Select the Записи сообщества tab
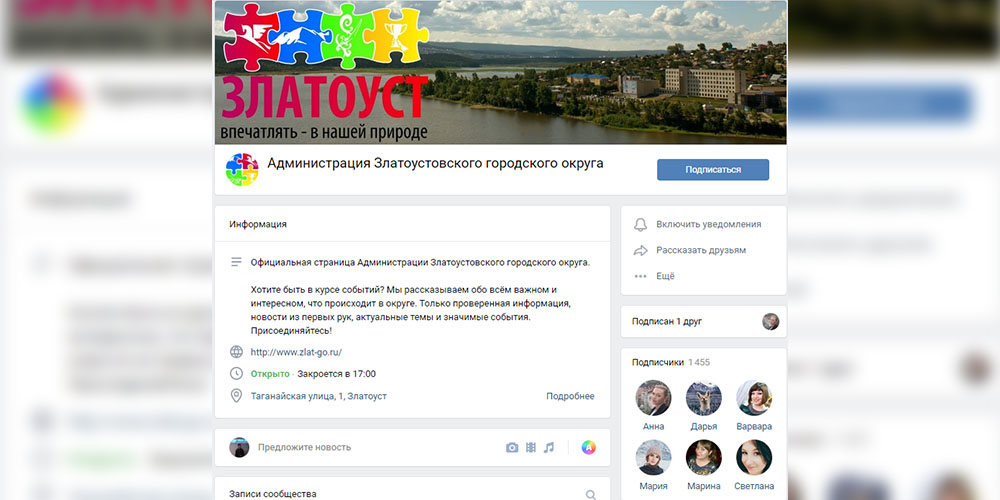 (x=273, y=494)
